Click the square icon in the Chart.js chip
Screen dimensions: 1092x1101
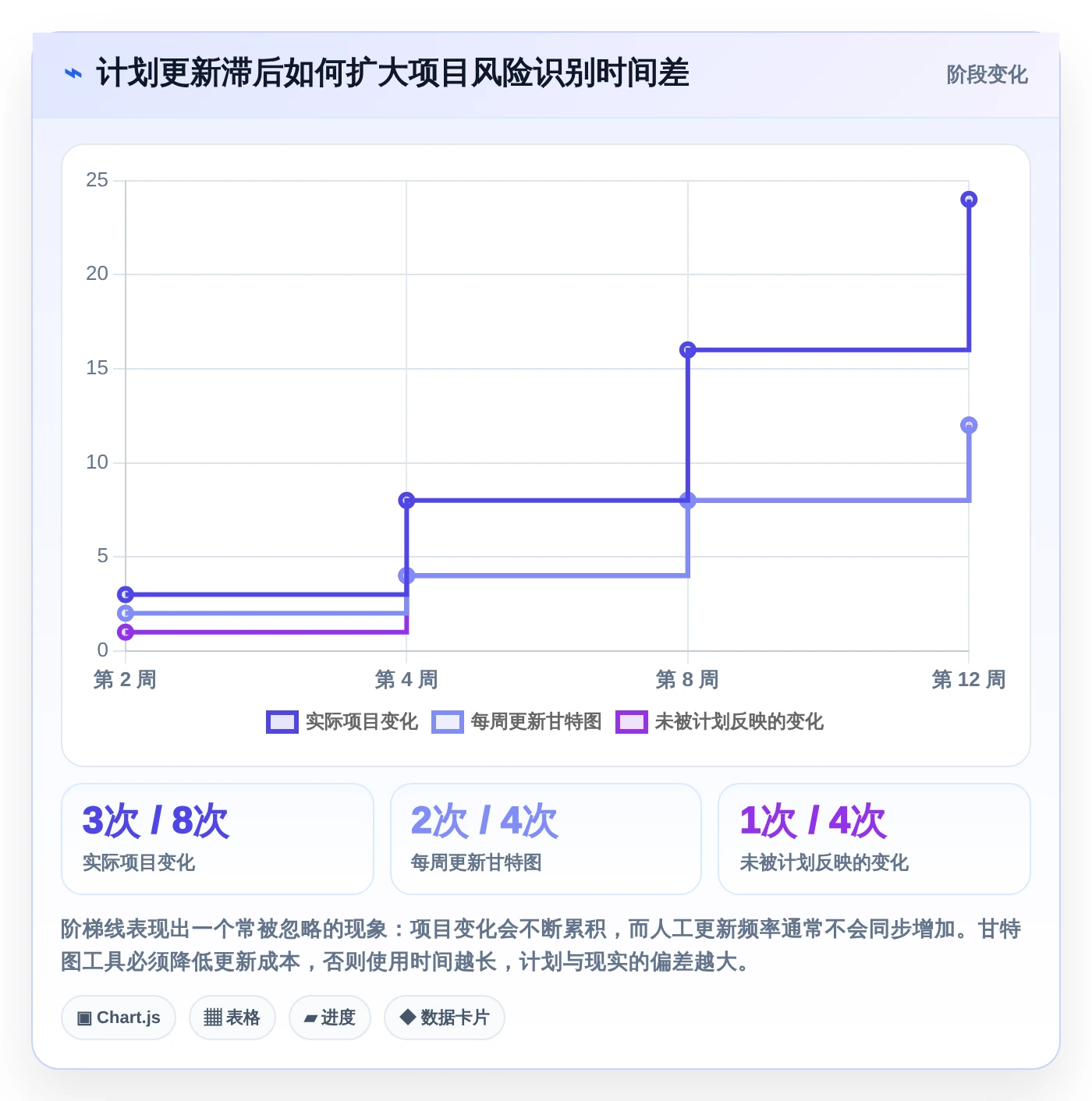84,1018
